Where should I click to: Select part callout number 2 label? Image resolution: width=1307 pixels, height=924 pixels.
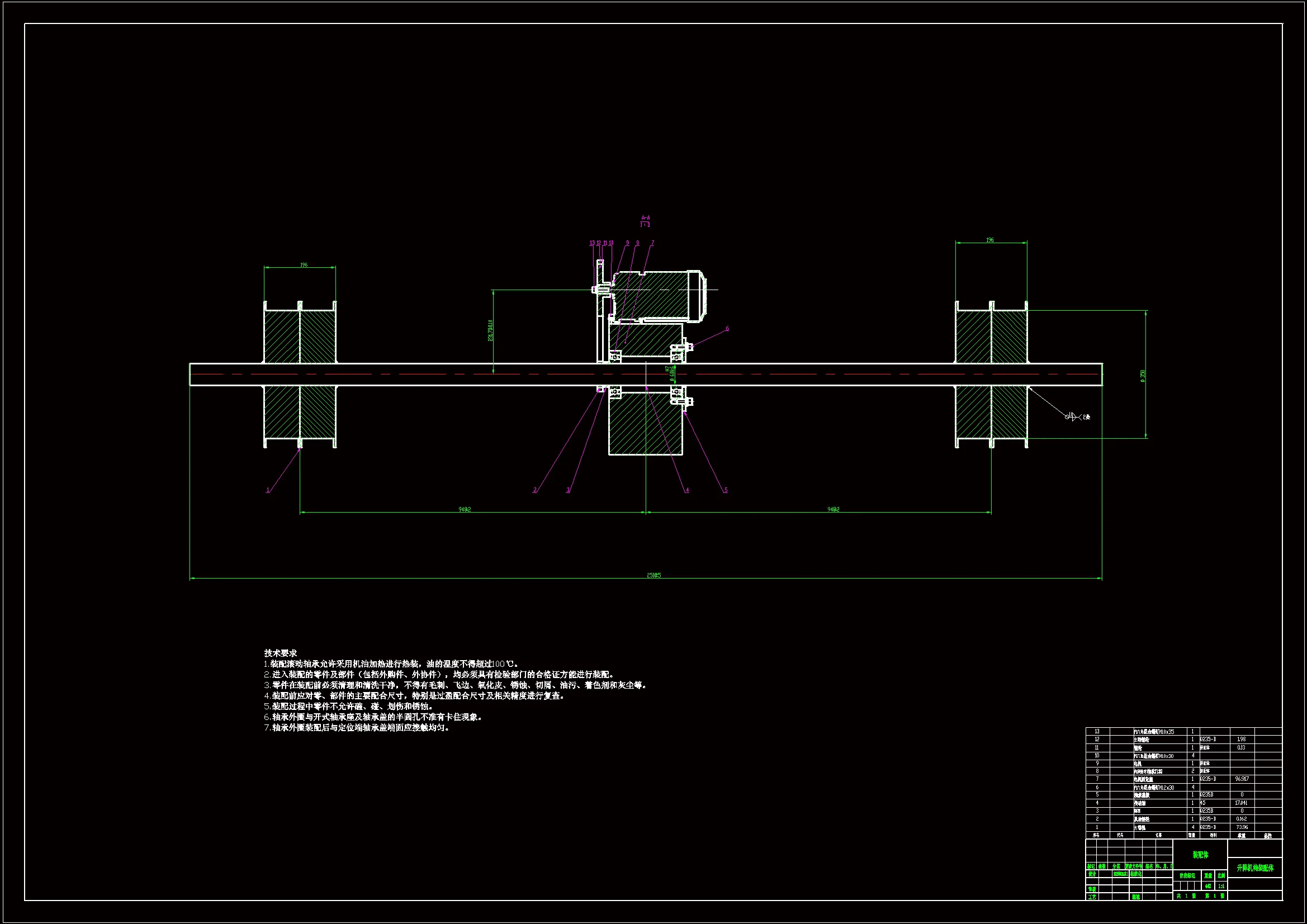point(534,490)
